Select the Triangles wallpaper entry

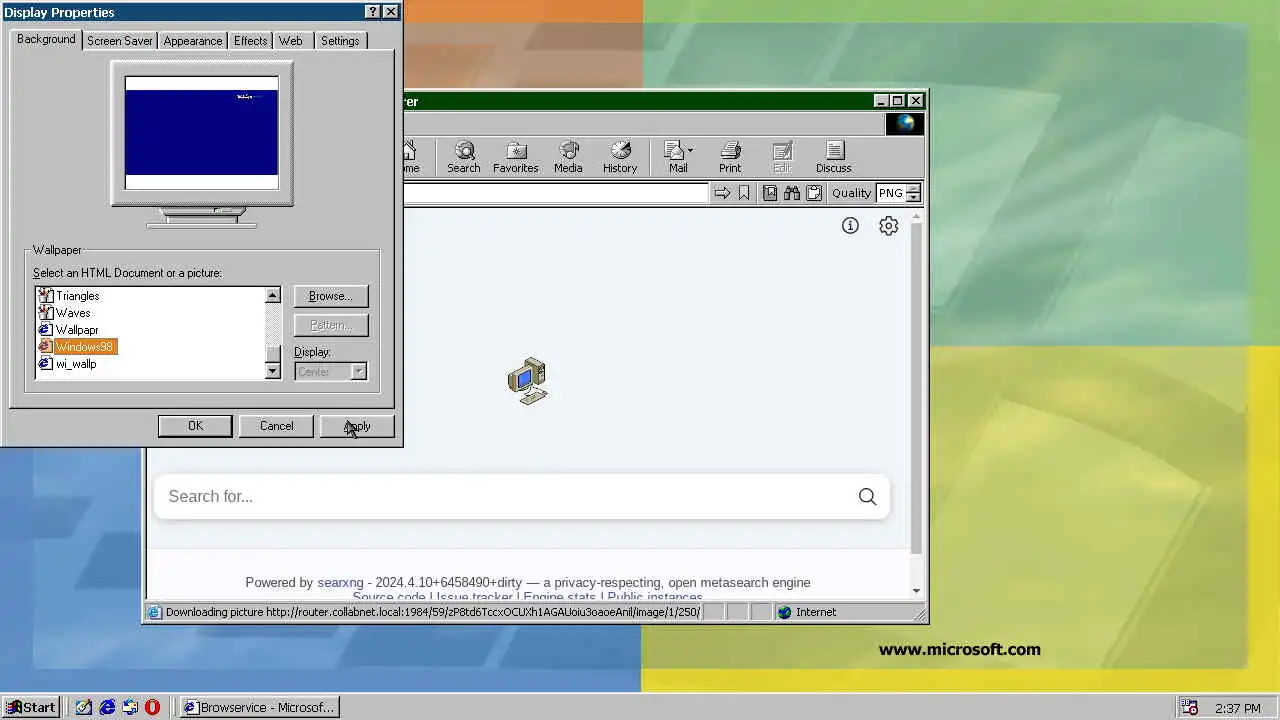[x=77, y=296]
